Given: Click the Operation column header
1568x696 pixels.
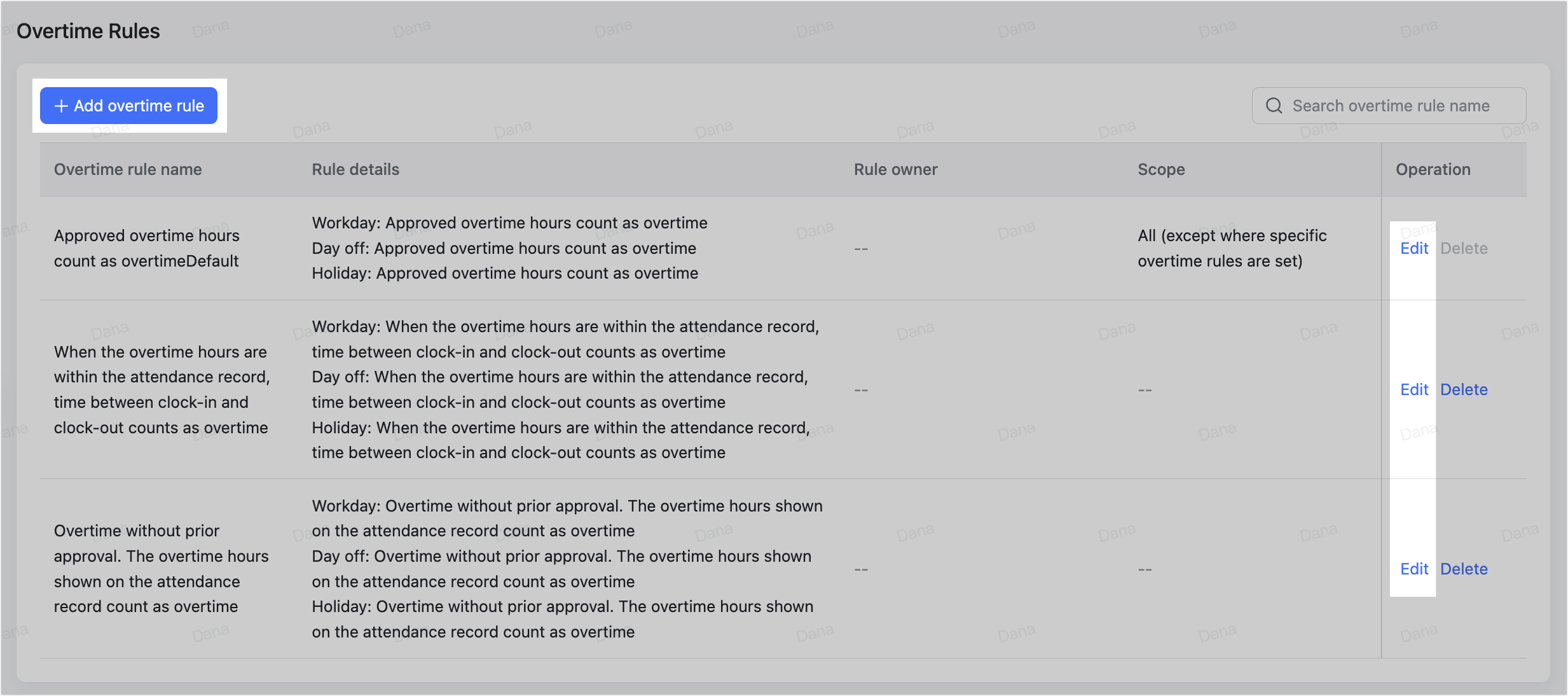Looking at the screenshot, I should click(x=1433, y=169).
